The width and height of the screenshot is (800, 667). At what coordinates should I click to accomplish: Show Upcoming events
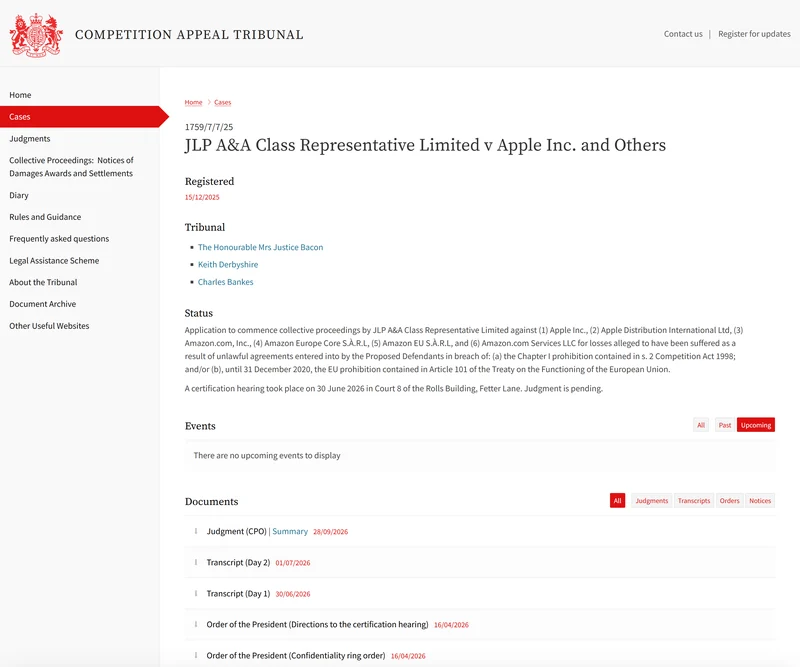coord(756,425)
